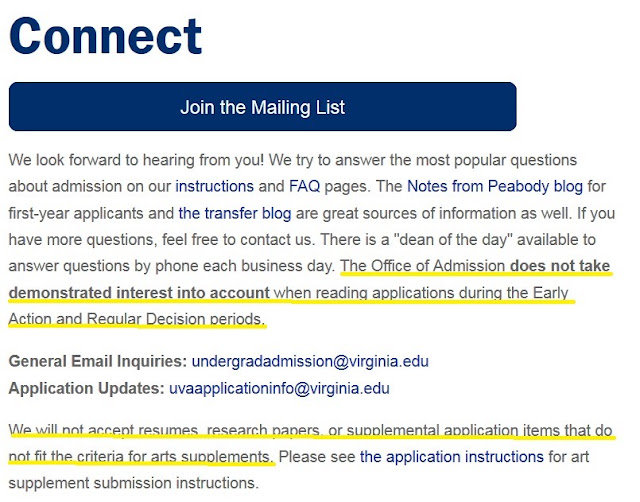
Task: Email undergradadmission@virginia.edu via the link
Action: [x=310, y=362]
